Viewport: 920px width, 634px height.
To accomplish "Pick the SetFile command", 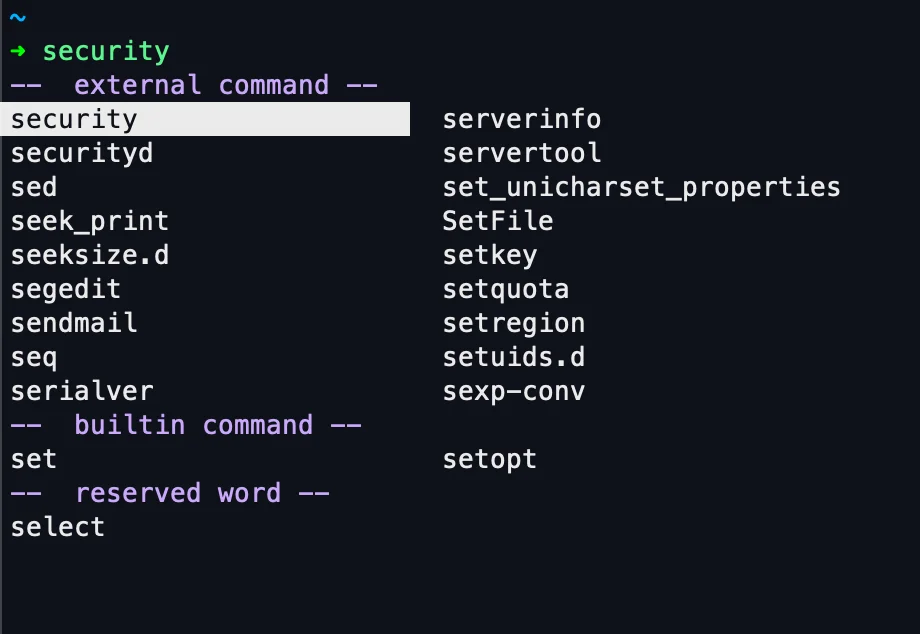I will tap(498, 222).
